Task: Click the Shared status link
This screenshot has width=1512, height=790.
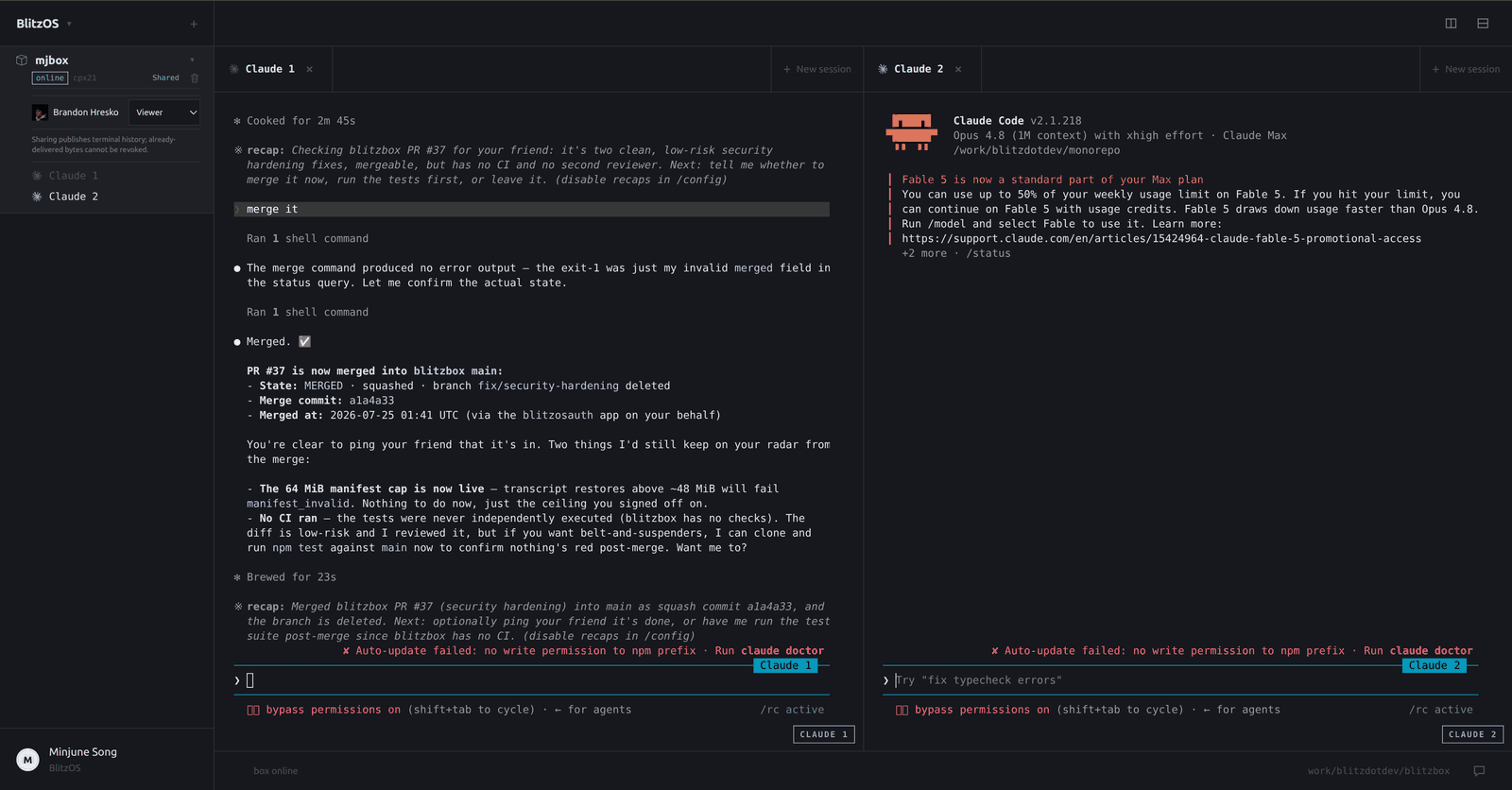Action: pyautogui.click(x=165, y=78)
